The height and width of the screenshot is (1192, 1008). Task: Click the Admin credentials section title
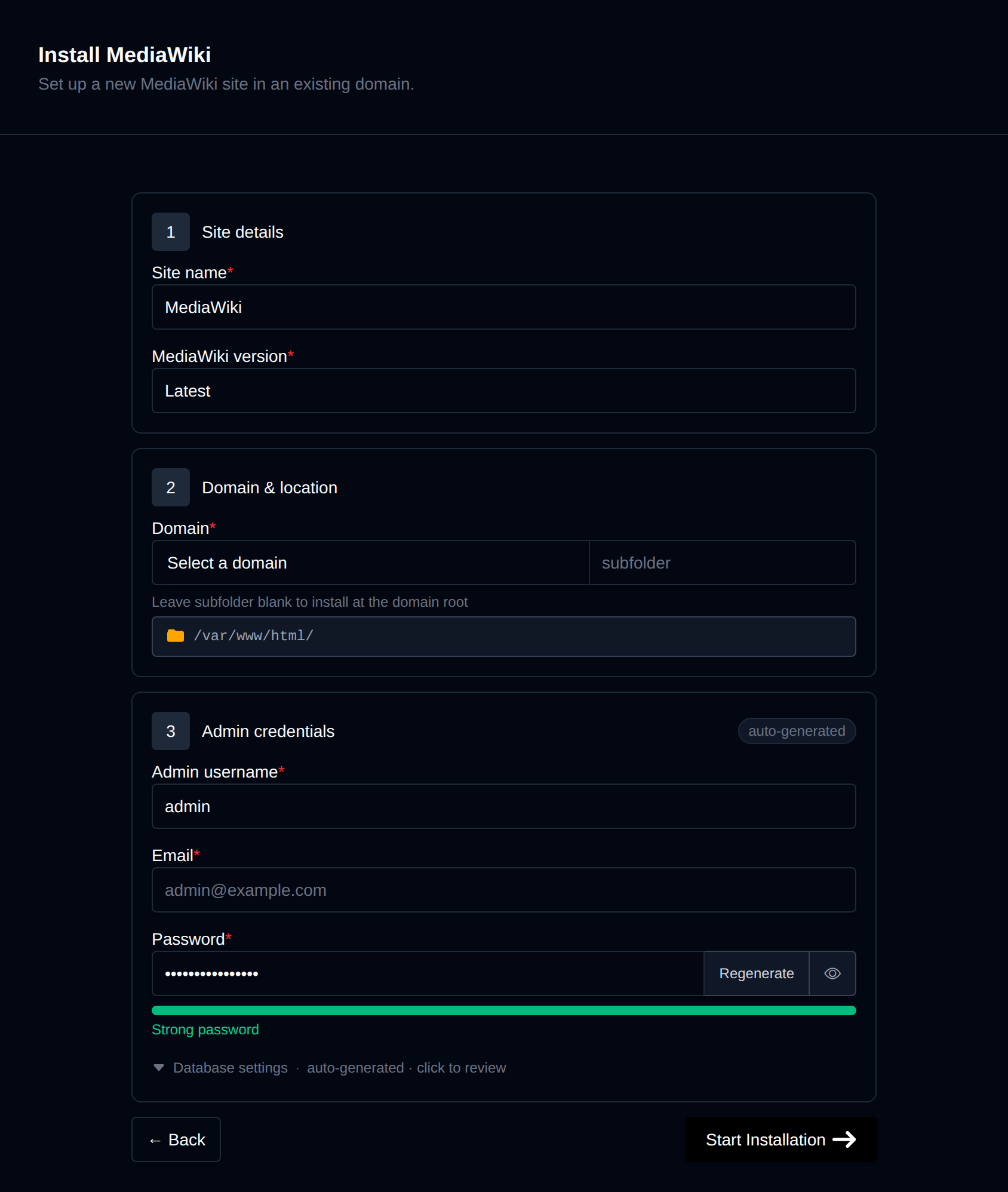268,731
